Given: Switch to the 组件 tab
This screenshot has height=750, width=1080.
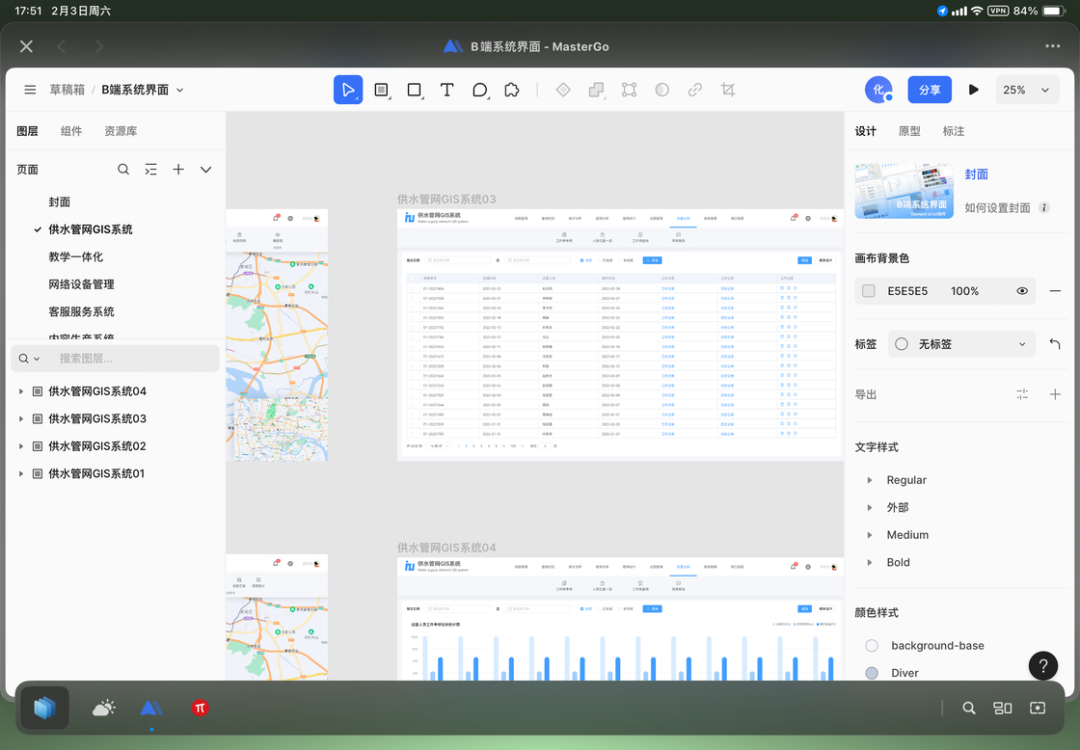Looking at the screenshot, I should point(71,131).
